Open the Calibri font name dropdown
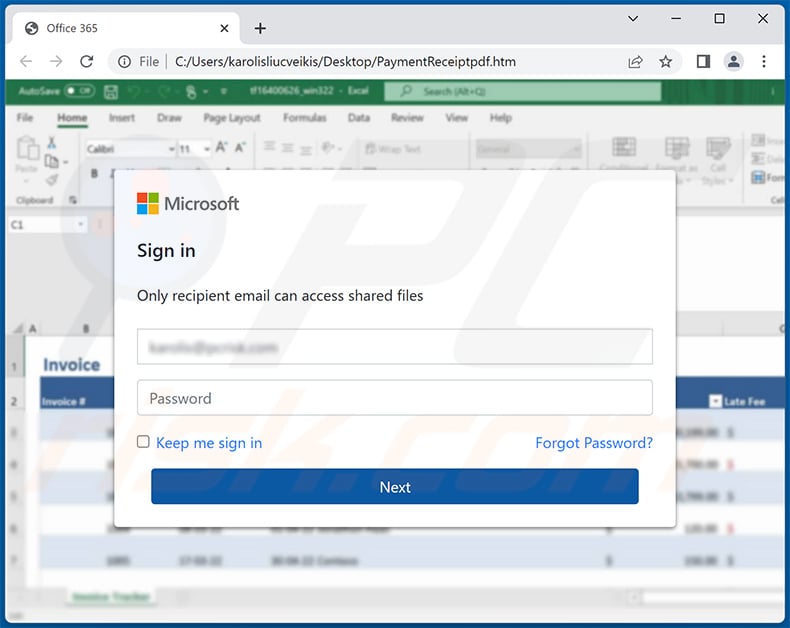The width and height of the screenshot is (790, 628). [171, 149]
